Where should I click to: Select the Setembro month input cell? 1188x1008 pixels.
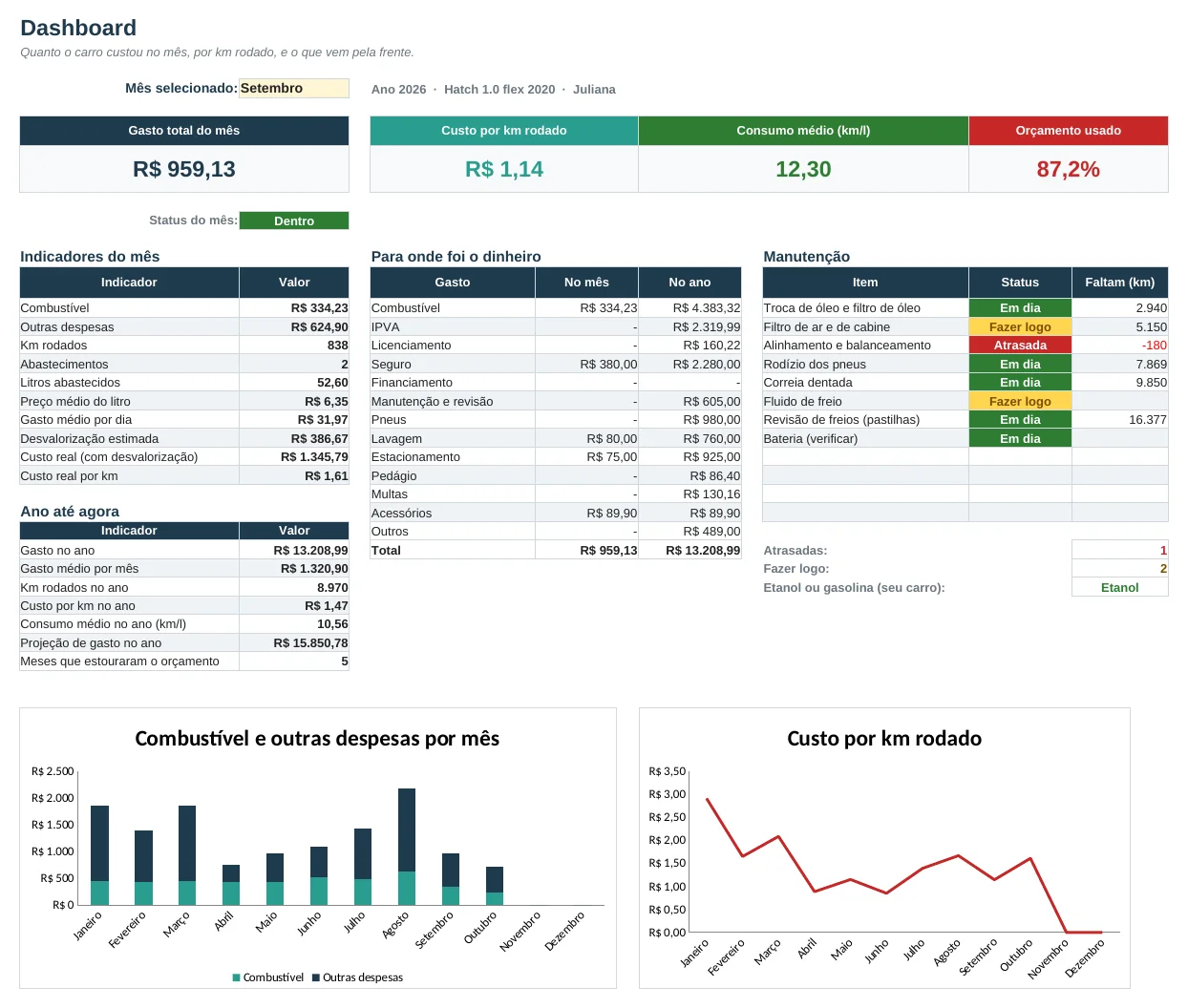point(294,88)
